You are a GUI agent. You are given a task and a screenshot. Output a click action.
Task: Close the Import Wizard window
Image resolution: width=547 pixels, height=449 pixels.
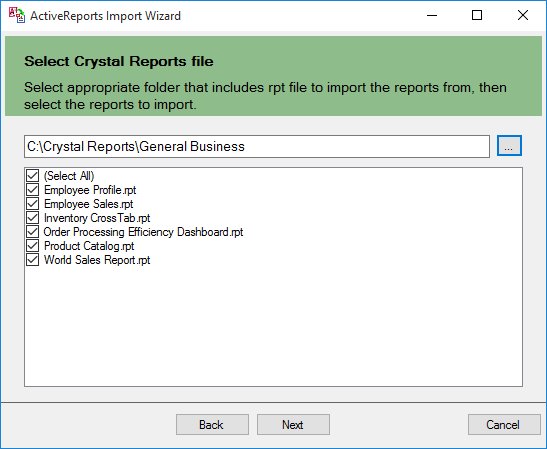[523, 16]
